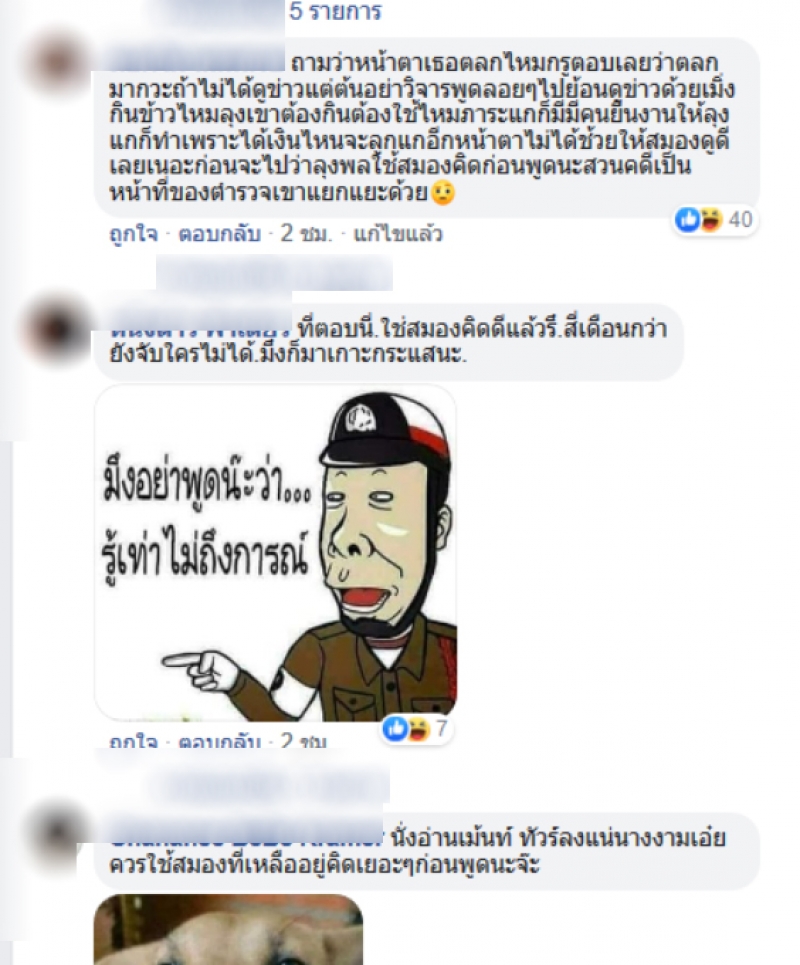The image size is (800, 965).
Task: Click the like reaction icon with count 40
Action: pyautogui.click(x=687, y=220)
